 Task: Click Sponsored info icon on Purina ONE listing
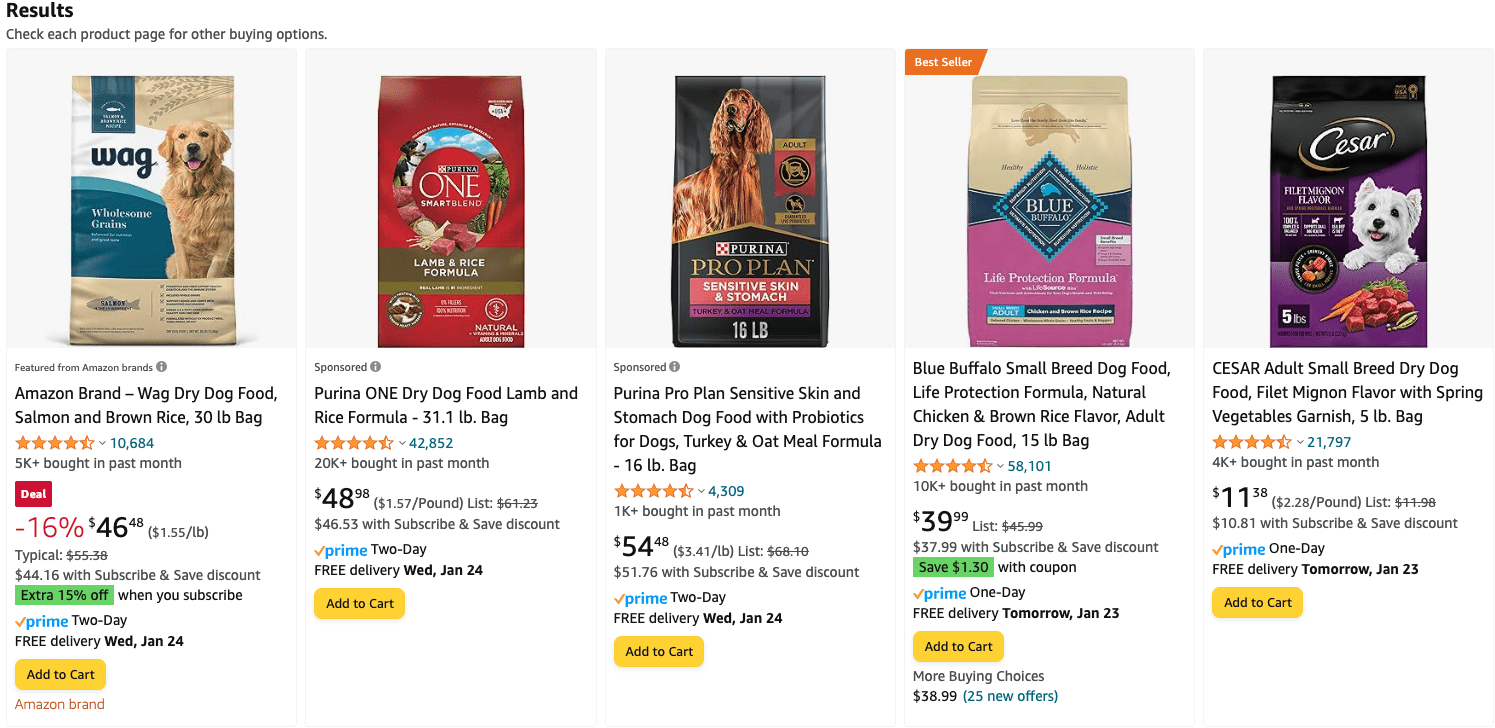[x=376, y=367]
